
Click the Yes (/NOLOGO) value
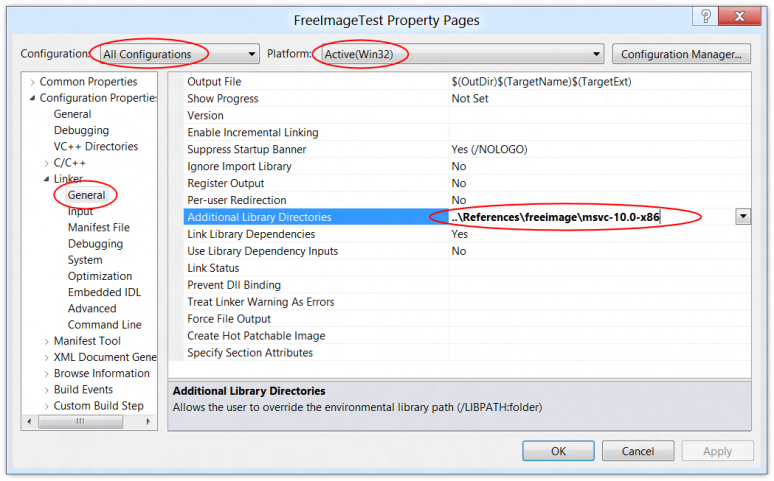pyautogui.click(x=489, y=149)
